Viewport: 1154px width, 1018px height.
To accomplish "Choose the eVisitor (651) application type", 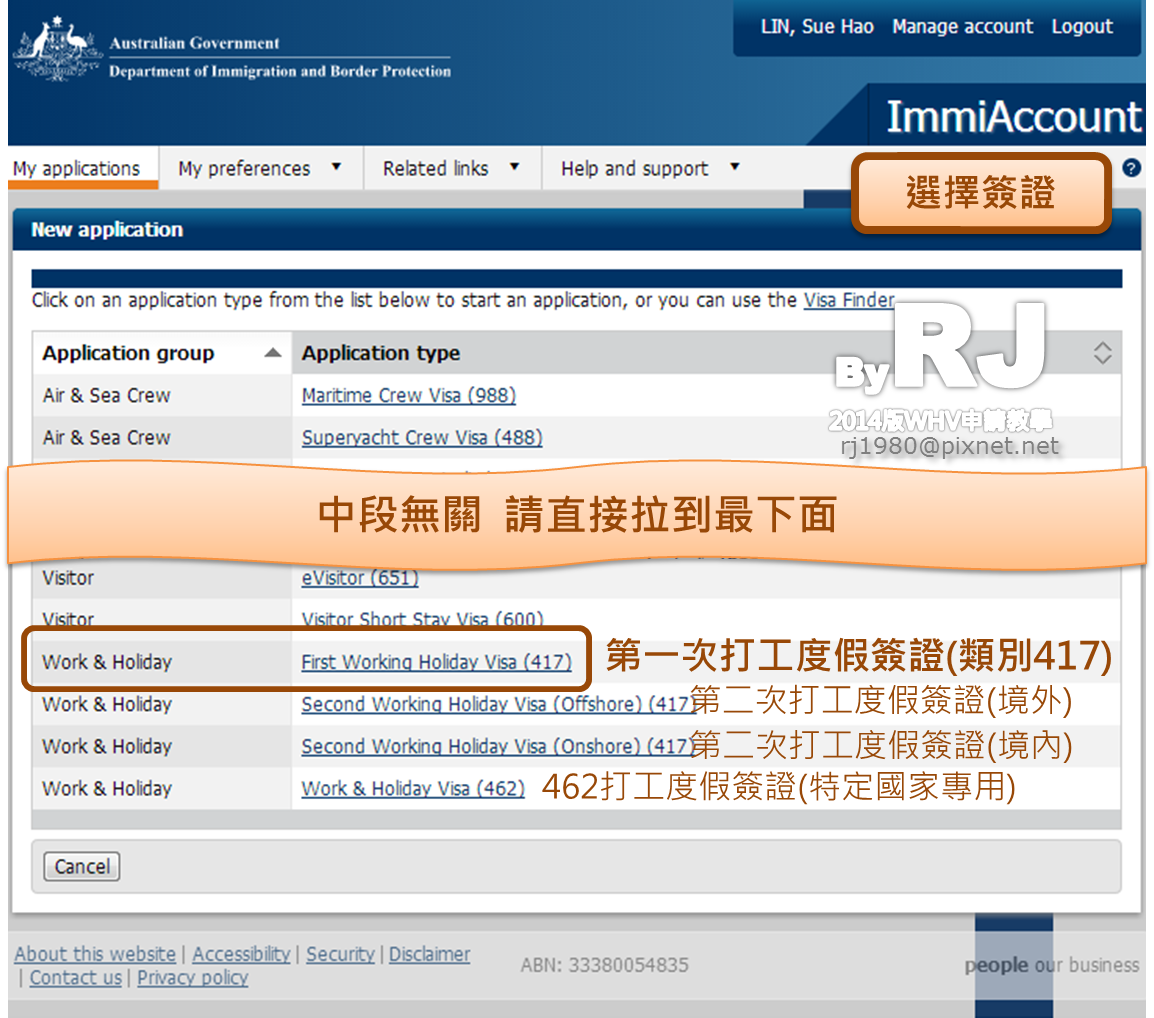I will tap(360, 578).
